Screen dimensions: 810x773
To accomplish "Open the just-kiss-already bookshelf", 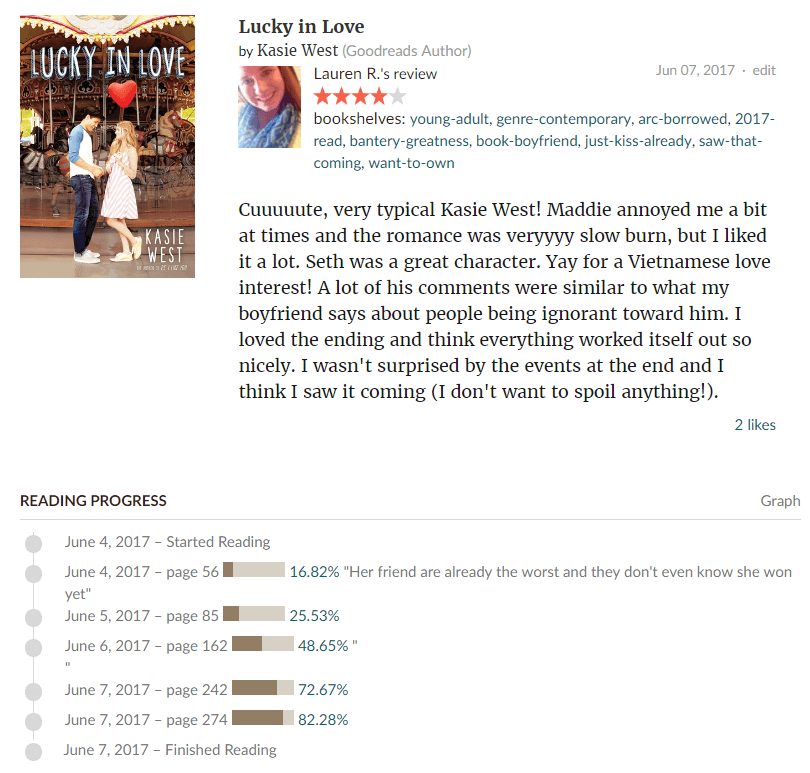I will pos(638,141).
